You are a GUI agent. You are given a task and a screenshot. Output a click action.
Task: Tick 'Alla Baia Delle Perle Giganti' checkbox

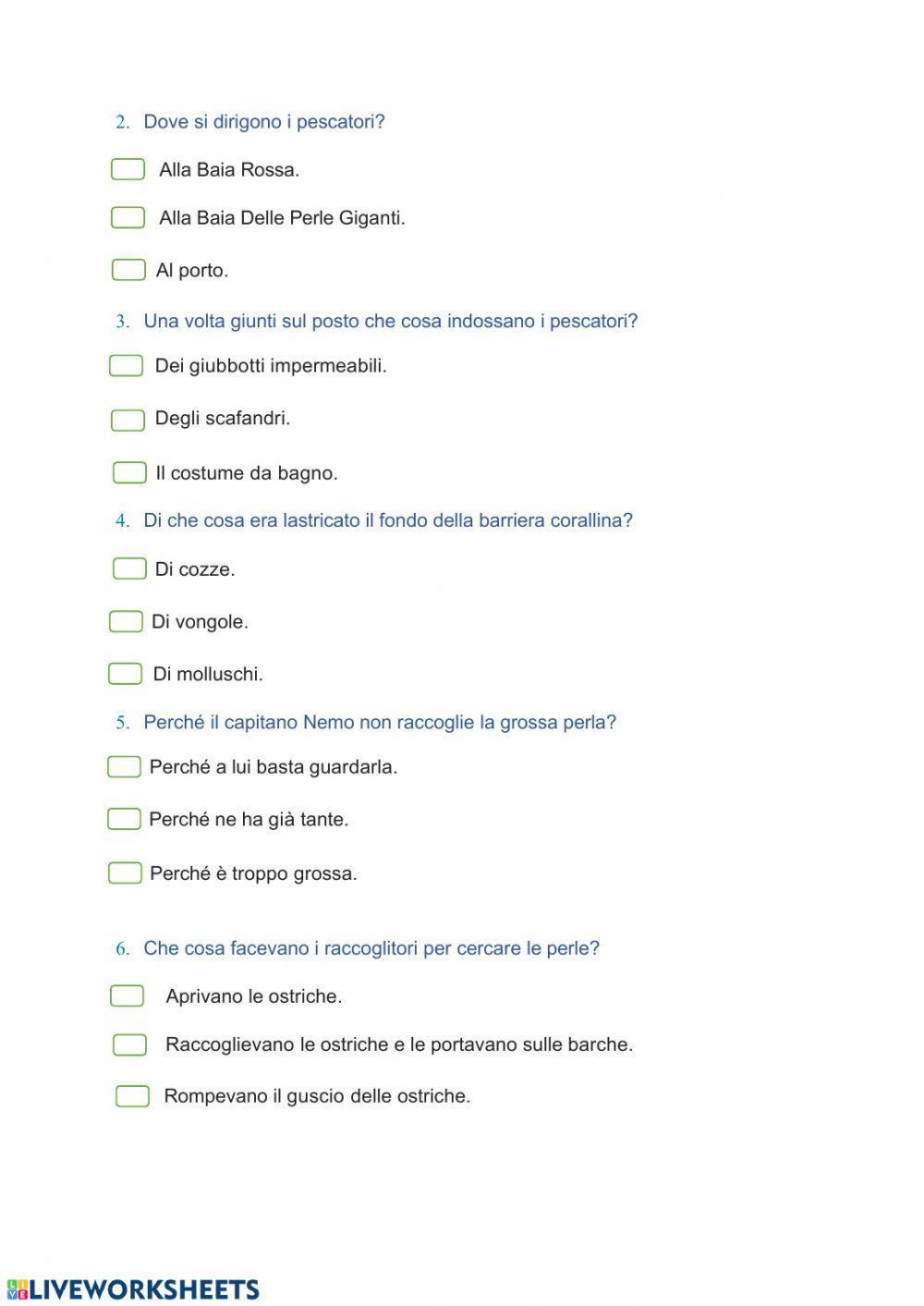tap(128, 217)
